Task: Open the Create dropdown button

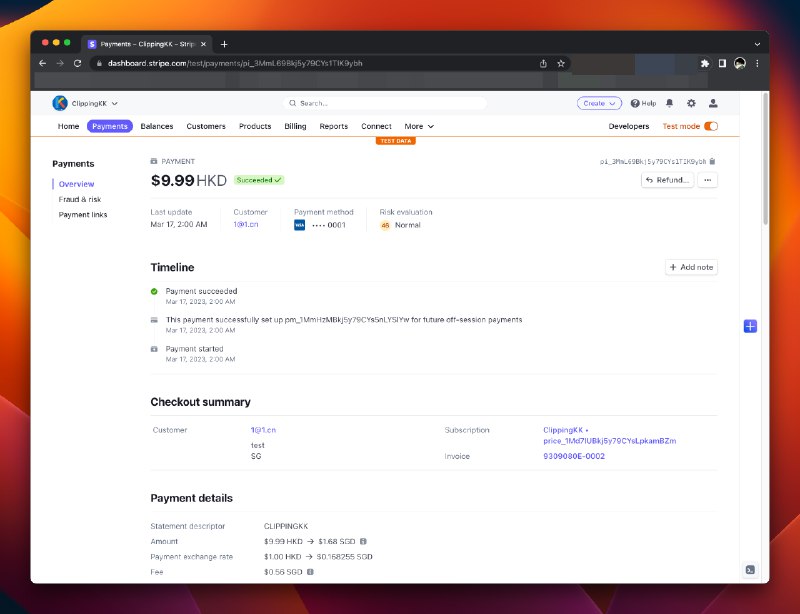Action: [x=599, y=103]
